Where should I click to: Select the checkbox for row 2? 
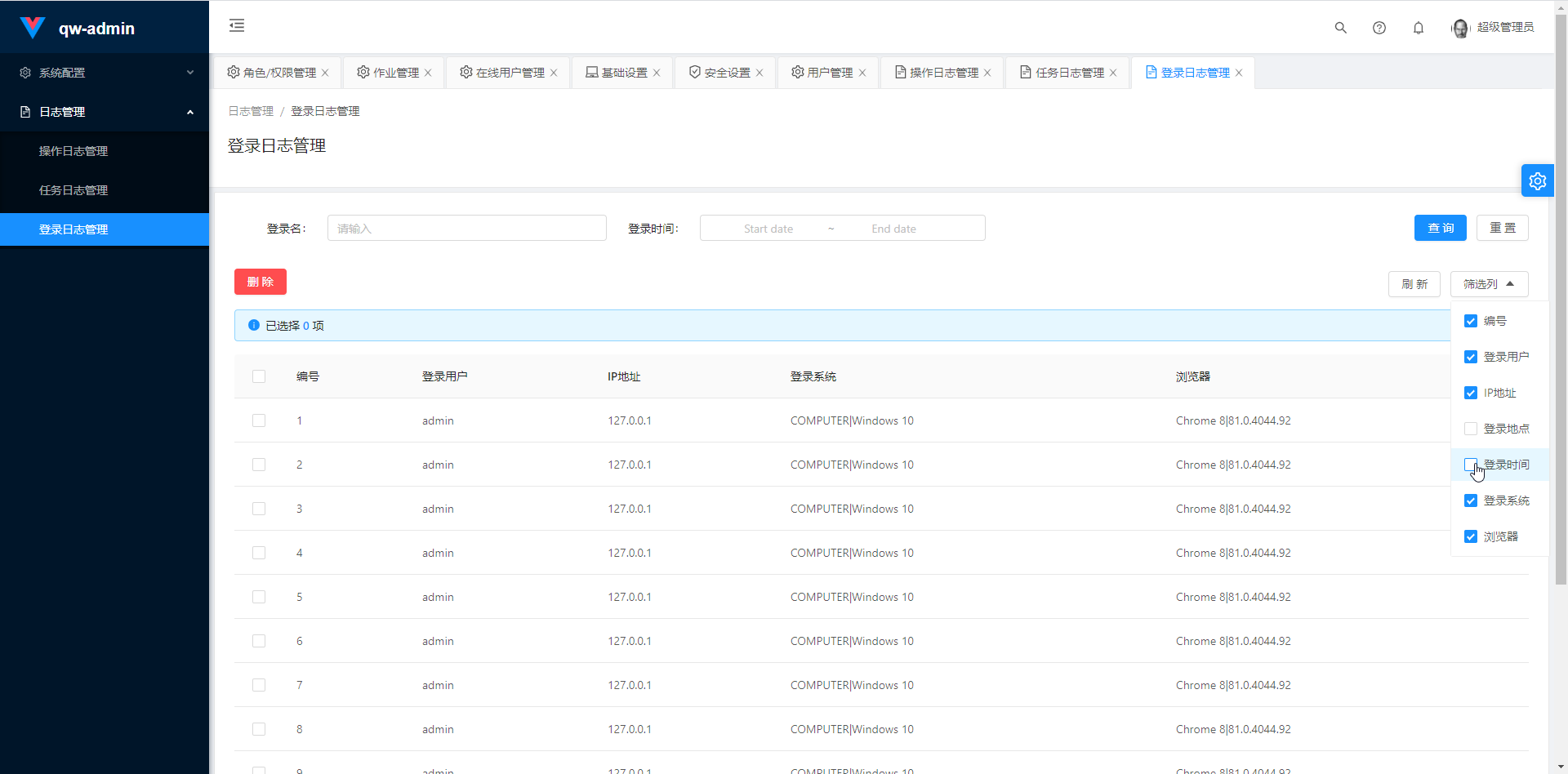[x=259, y=465]
